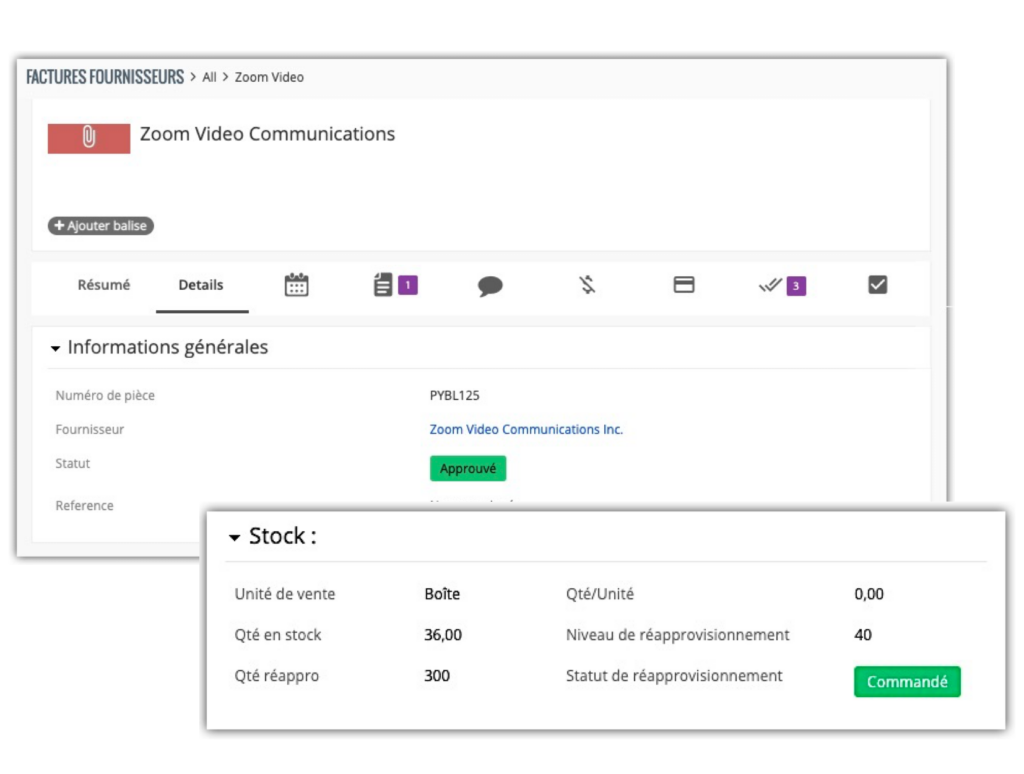Open the double-check approvals tab with badge 3
The image size is (1024, 774).
coord(782,285)
